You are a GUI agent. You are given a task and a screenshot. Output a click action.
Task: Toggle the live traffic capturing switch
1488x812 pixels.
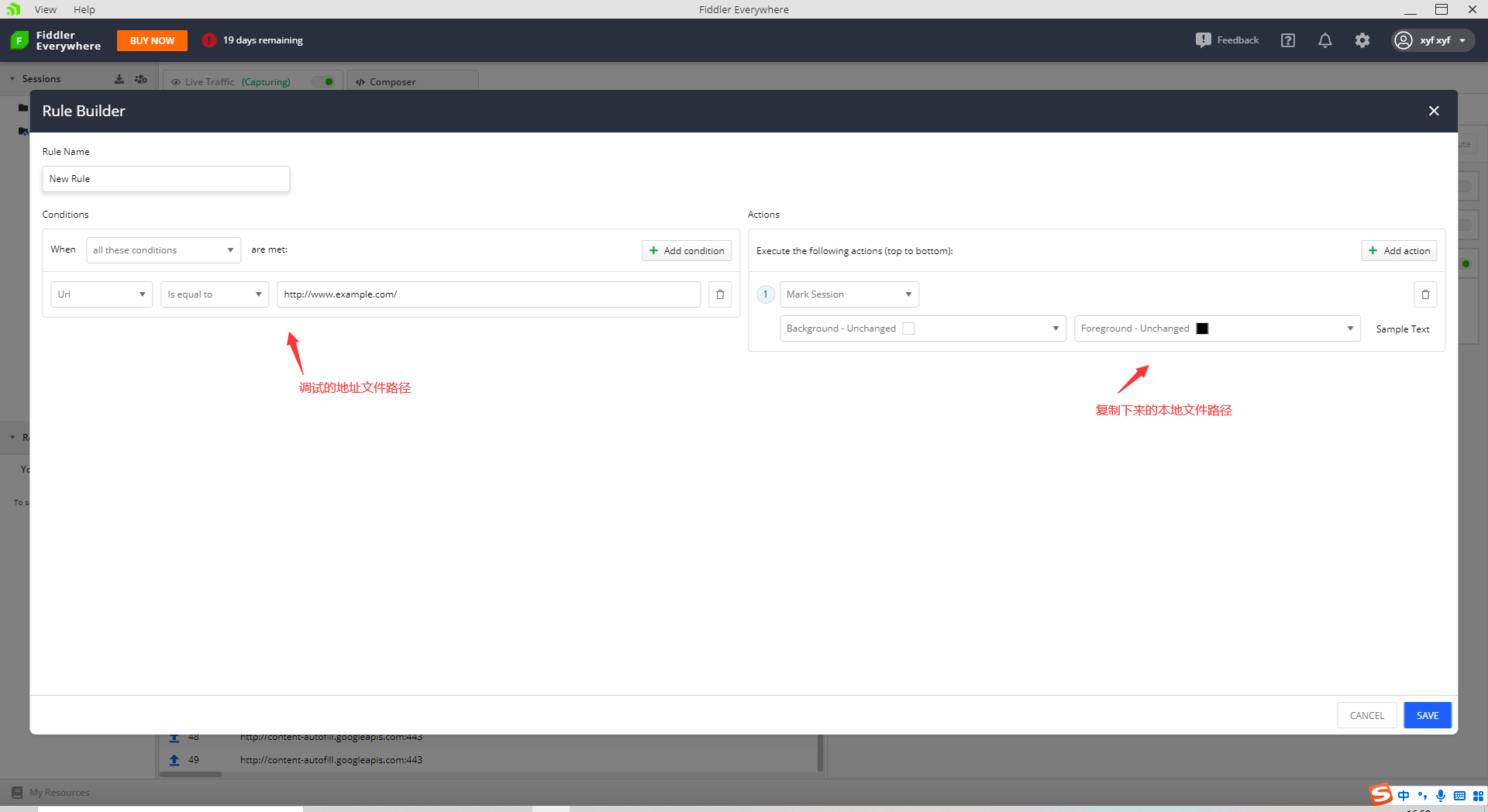point(324,81)
